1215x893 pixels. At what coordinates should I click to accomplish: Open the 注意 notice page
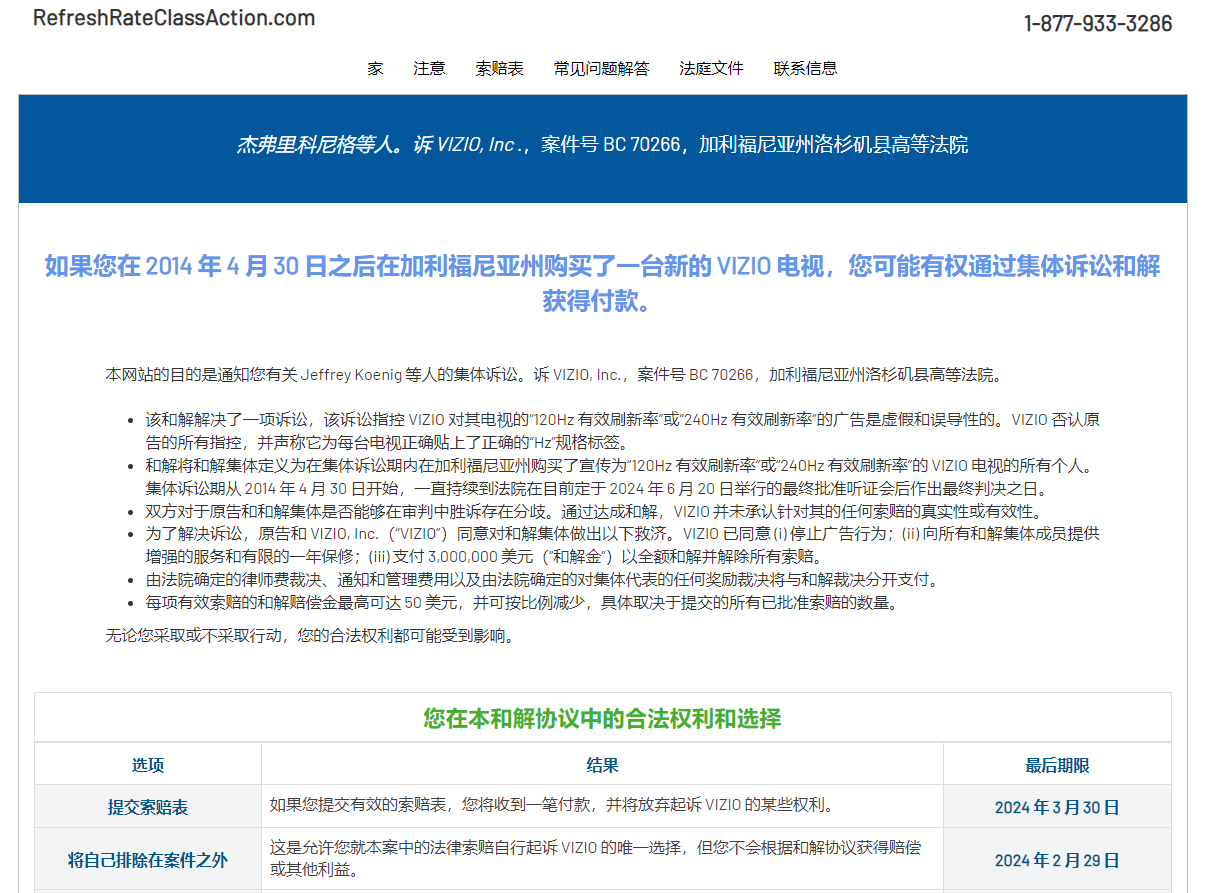(x=430, y=68)
